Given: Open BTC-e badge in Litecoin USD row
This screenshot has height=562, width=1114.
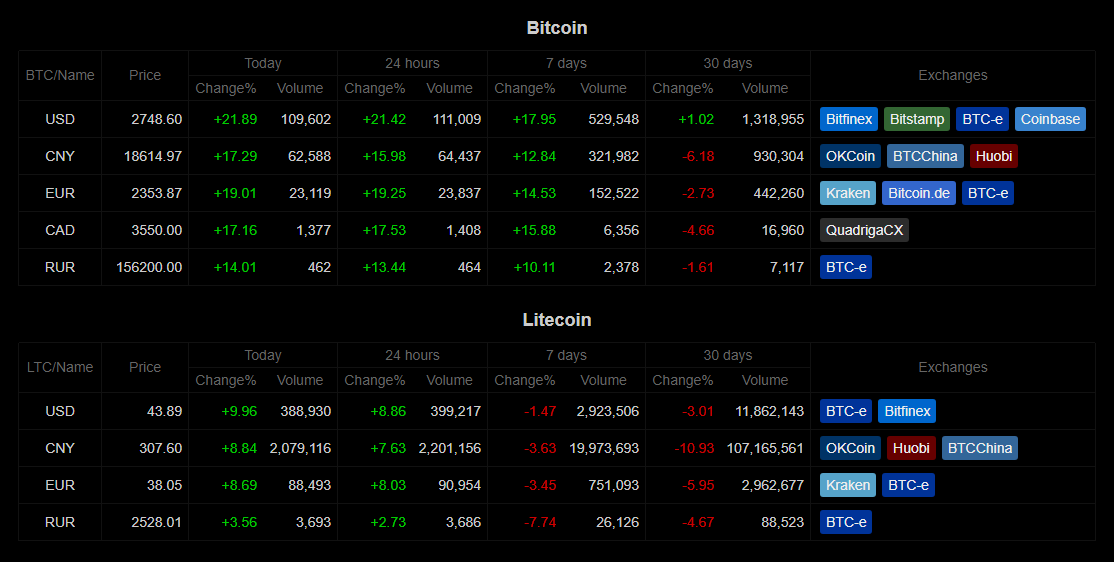Looking at the screenshot, I should coord(845,411).
